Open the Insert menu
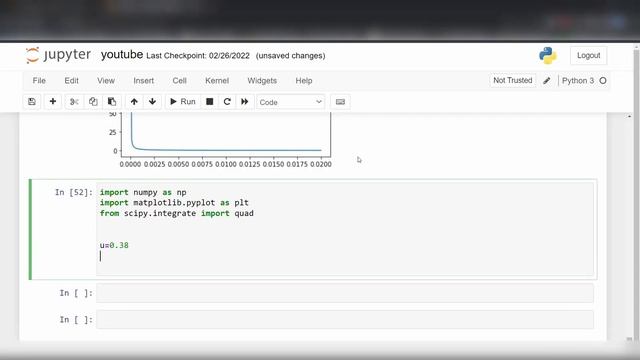The image size is (640, 360). (144, 81)
